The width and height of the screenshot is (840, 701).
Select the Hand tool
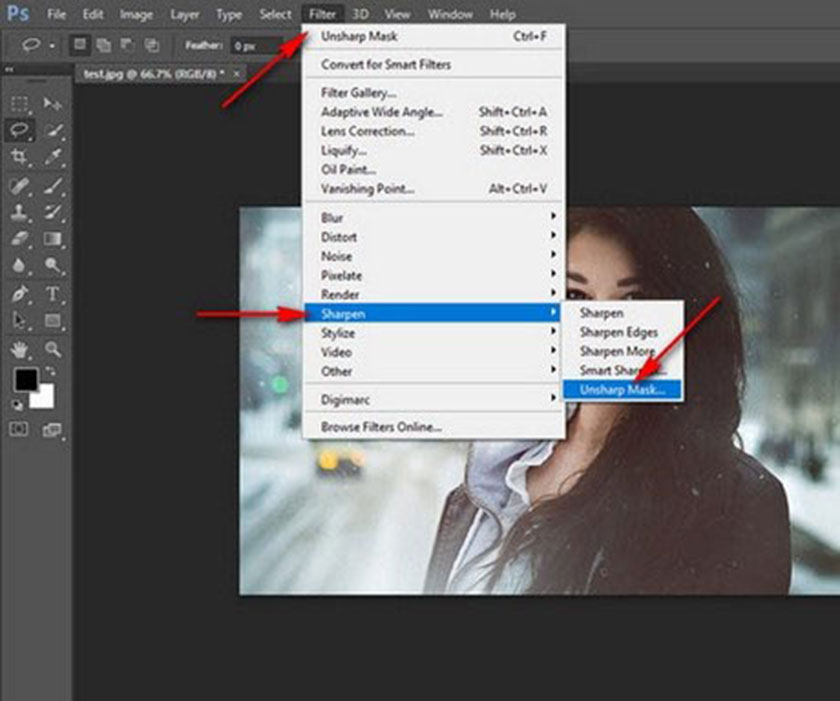pos(20,350)
